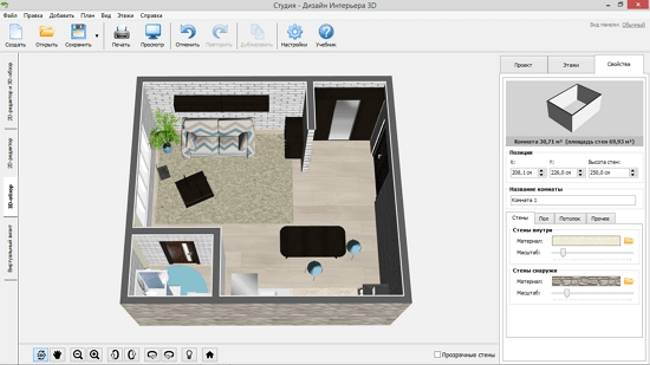650x365 pixels.
Task: Switch to the Проект tab
Action: (x=524, y=65)
